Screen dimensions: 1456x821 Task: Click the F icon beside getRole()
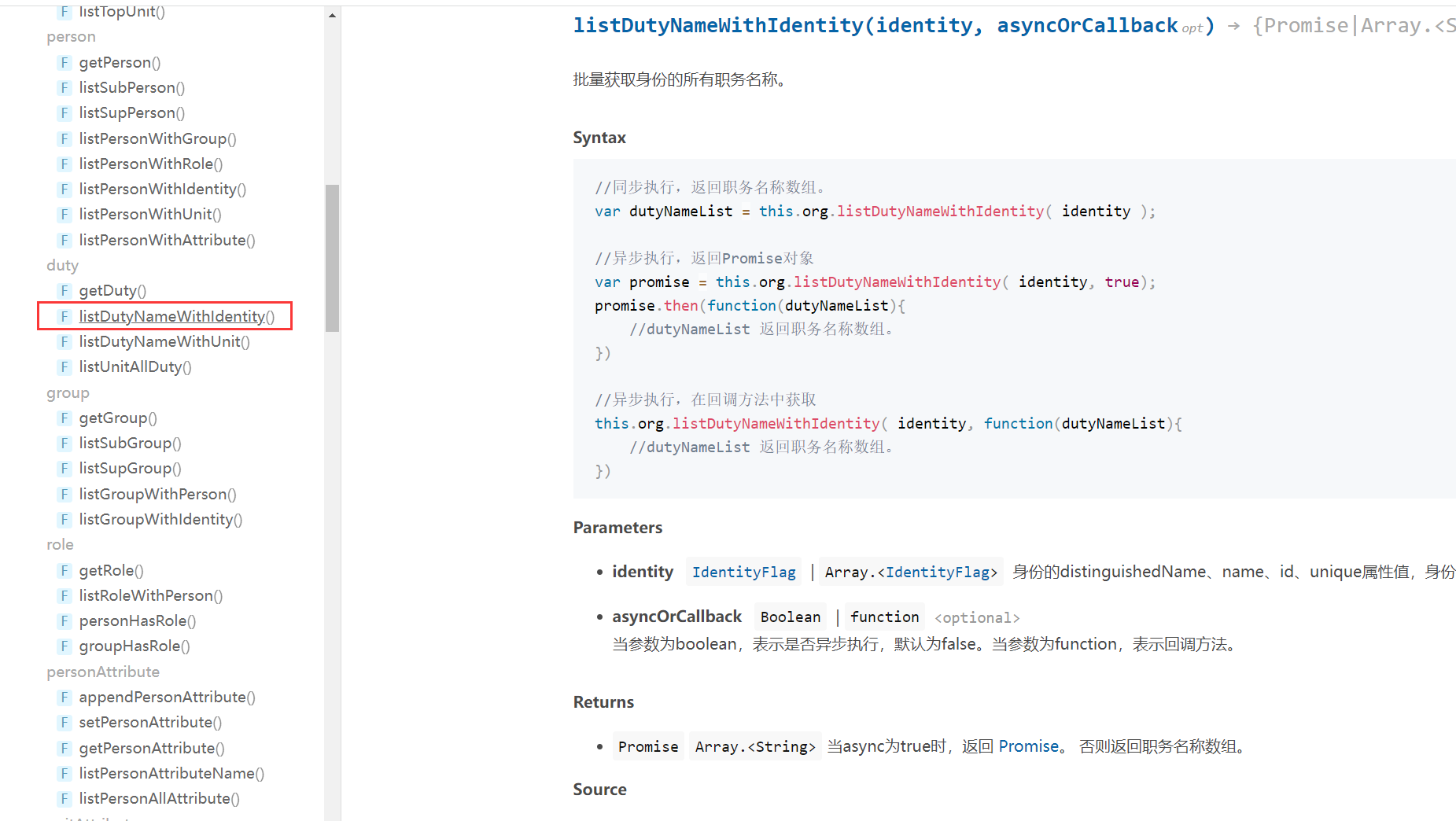65,571
